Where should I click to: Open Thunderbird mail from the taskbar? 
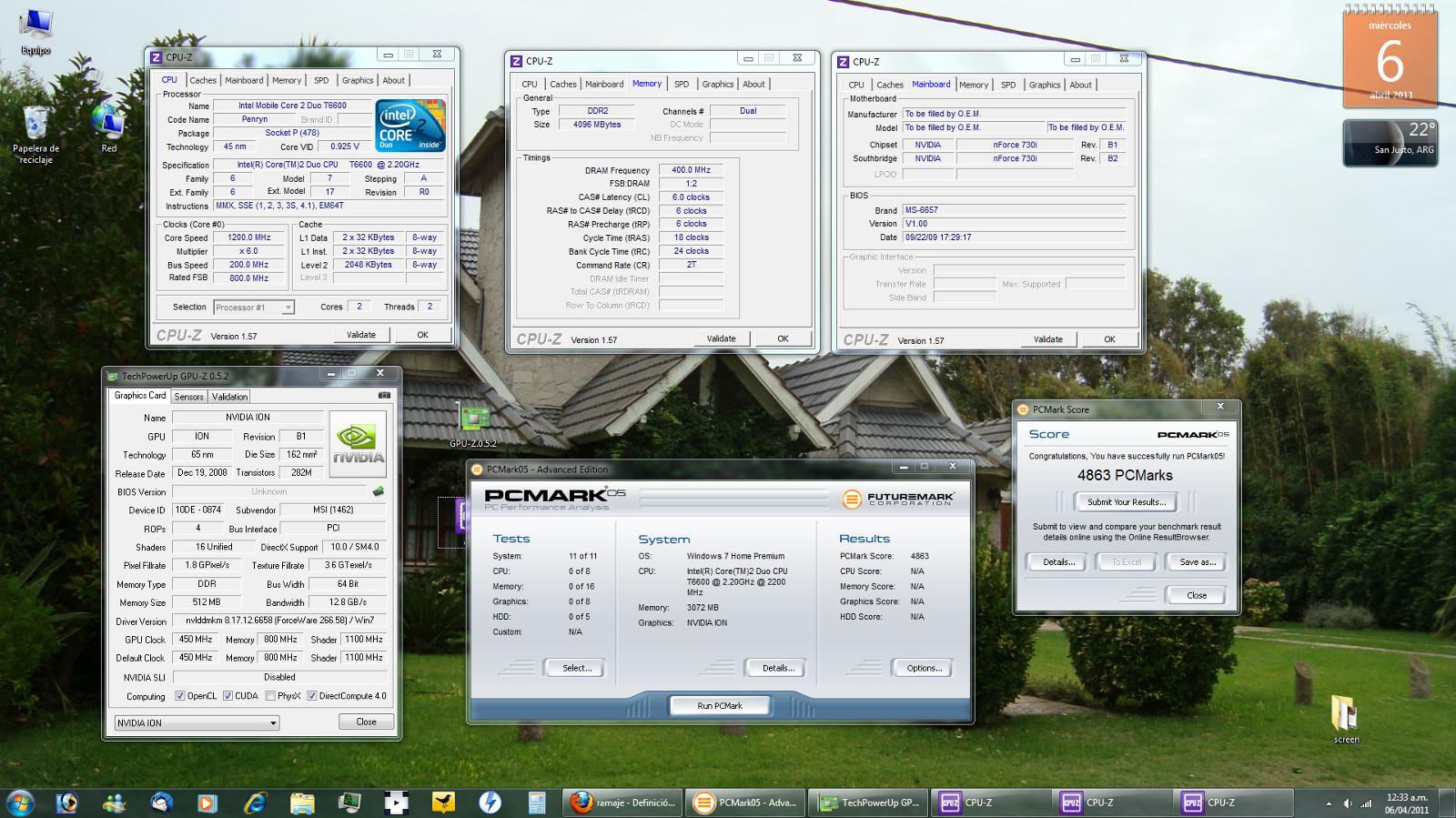pyautogui.click(x=162, y=803)
